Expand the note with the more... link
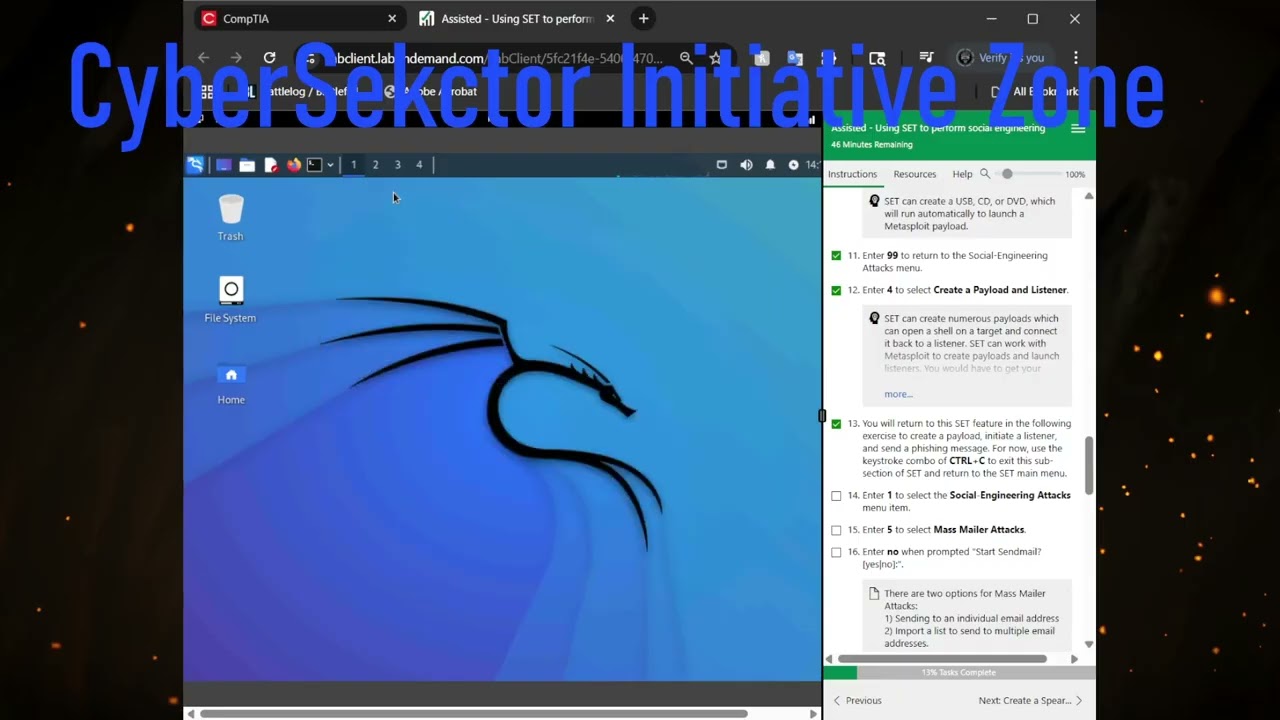Screen dimensions: 1280x720 (898, 394)
